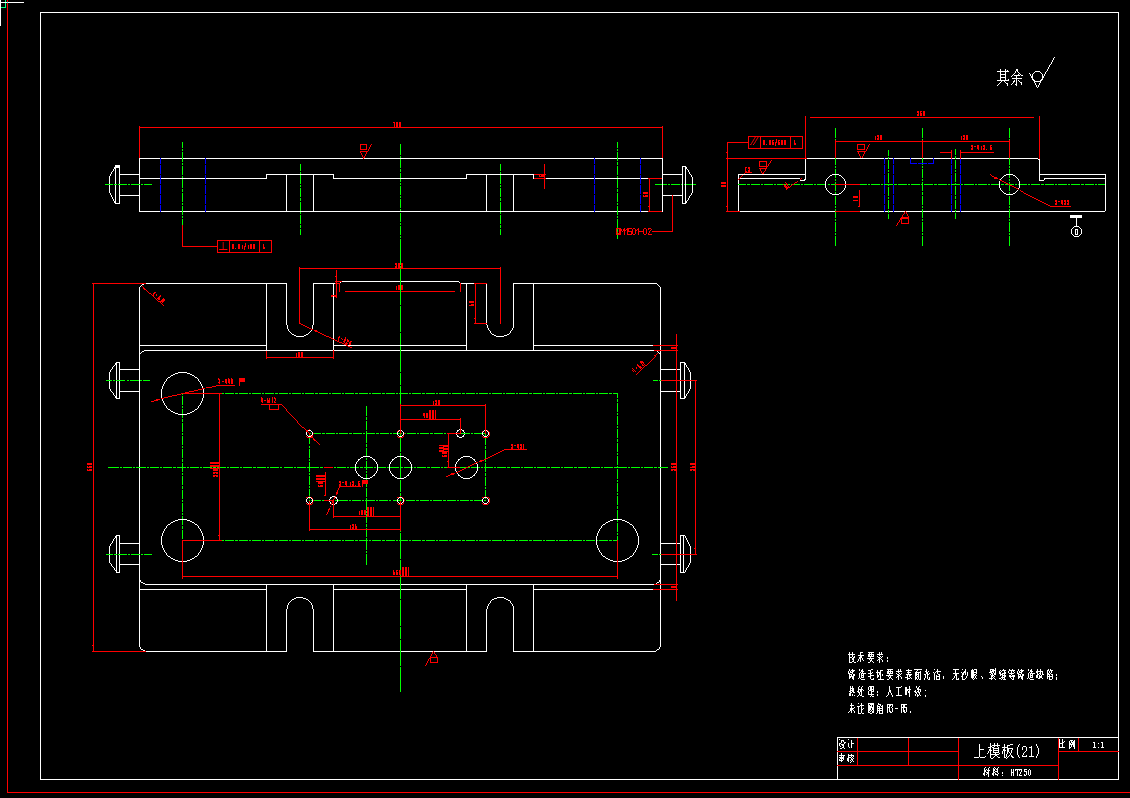The width and height of the screenshot is (1130, 798).
Task: Select the overall length dimension above front view
Action: click(396, 125)
